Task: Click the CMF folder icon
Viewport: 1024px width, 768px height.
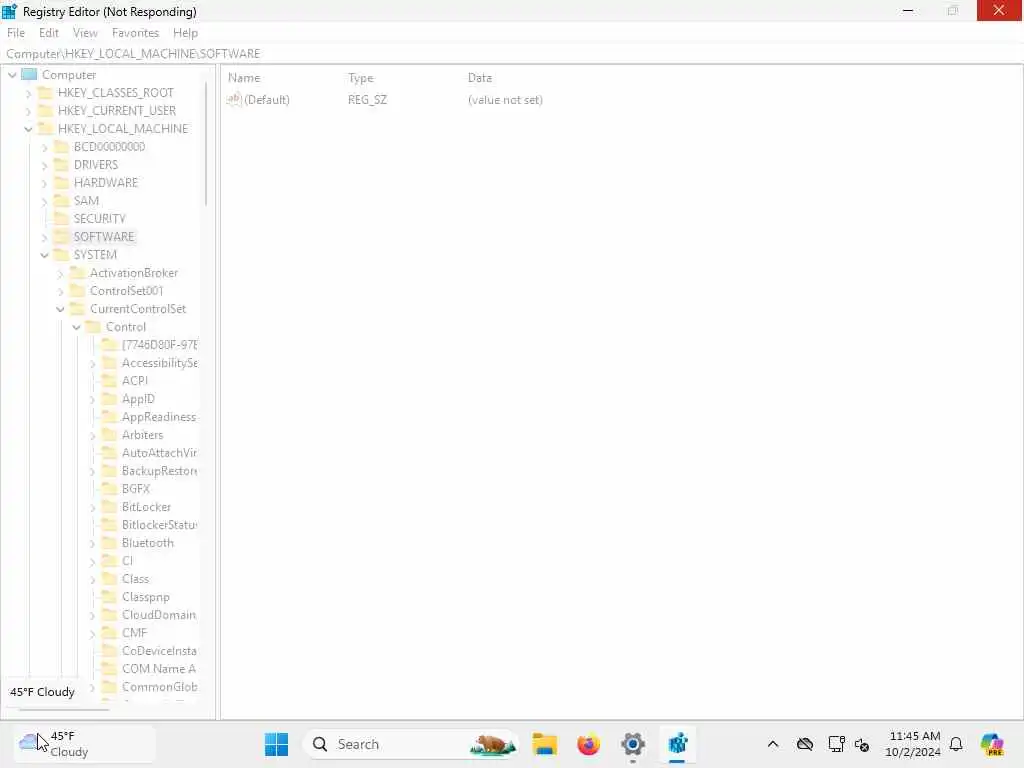Action: tap(110, 633)
